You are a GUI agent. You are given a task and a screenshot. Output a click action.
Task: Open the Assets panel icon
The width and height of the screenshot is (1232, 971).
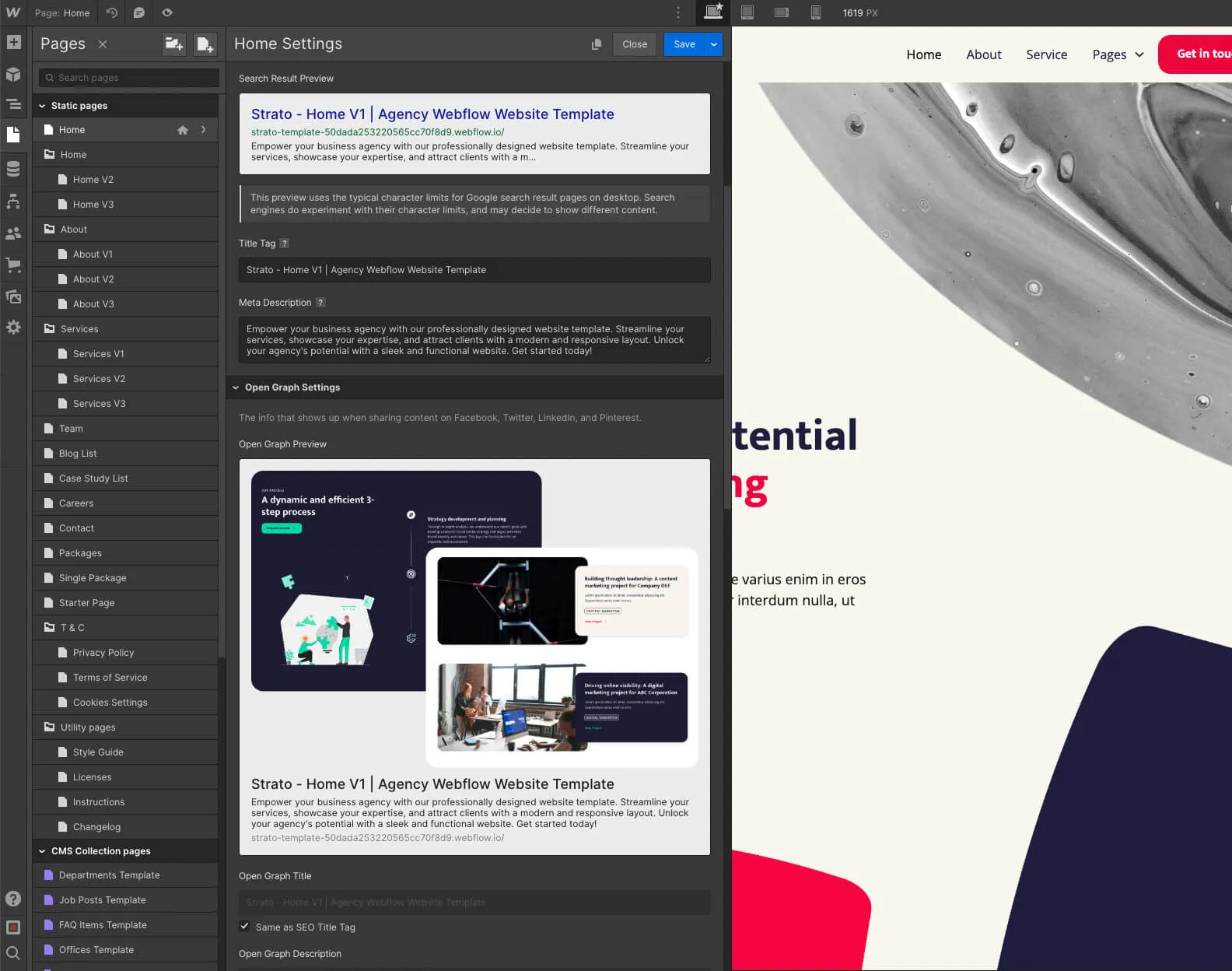tap(13, 296)
